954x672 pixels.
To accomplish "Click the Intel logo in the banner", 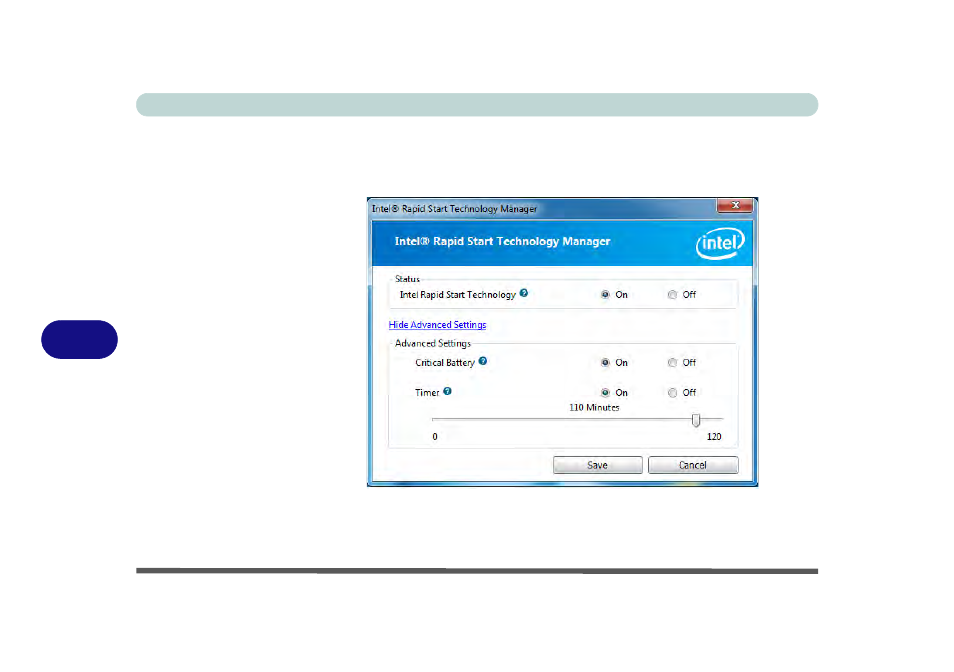I will 720,243.
